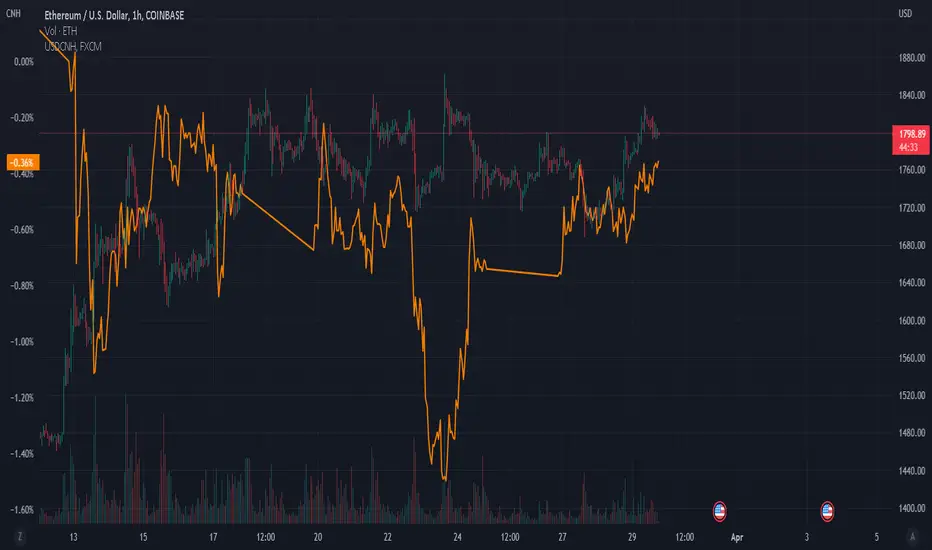This screenshot has width=932, height=550.
Task: Click the date label 15 on the time axis
Action: [143, 537]
